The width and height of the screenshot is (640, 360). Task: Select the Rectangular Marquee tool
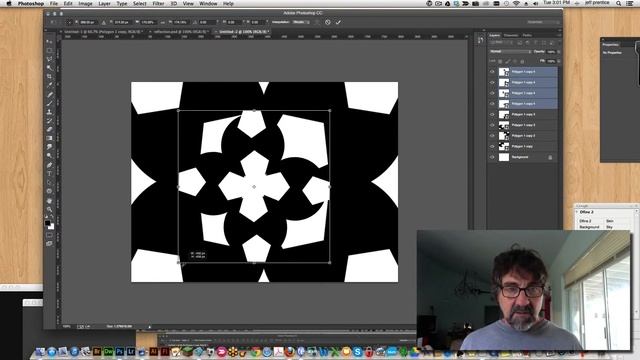coord(49,50)
